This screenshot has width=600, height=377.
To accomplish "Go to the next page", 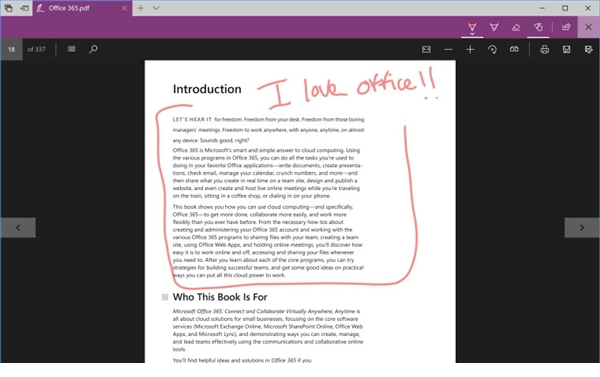I will (582, 228).
